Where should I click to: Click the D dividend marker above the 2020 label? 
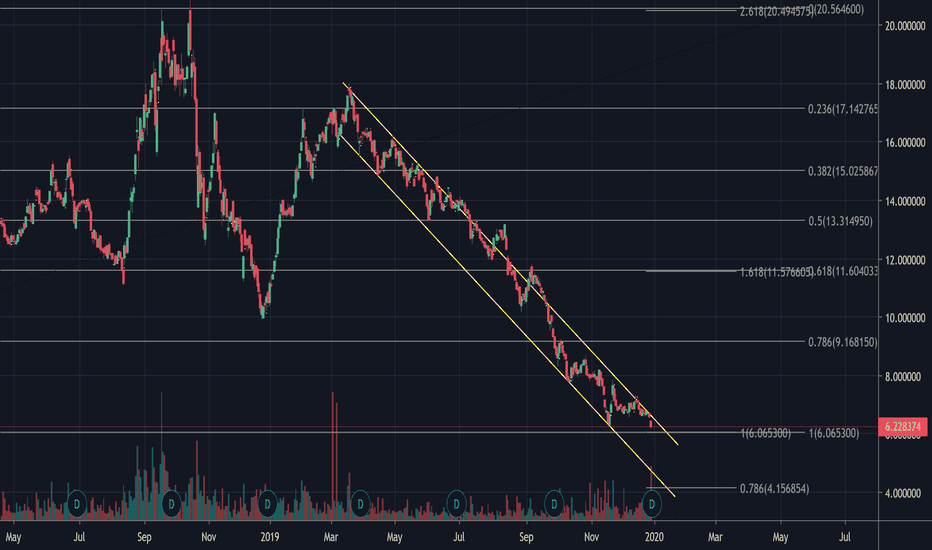pyautogui.click(x=652, y=504)
